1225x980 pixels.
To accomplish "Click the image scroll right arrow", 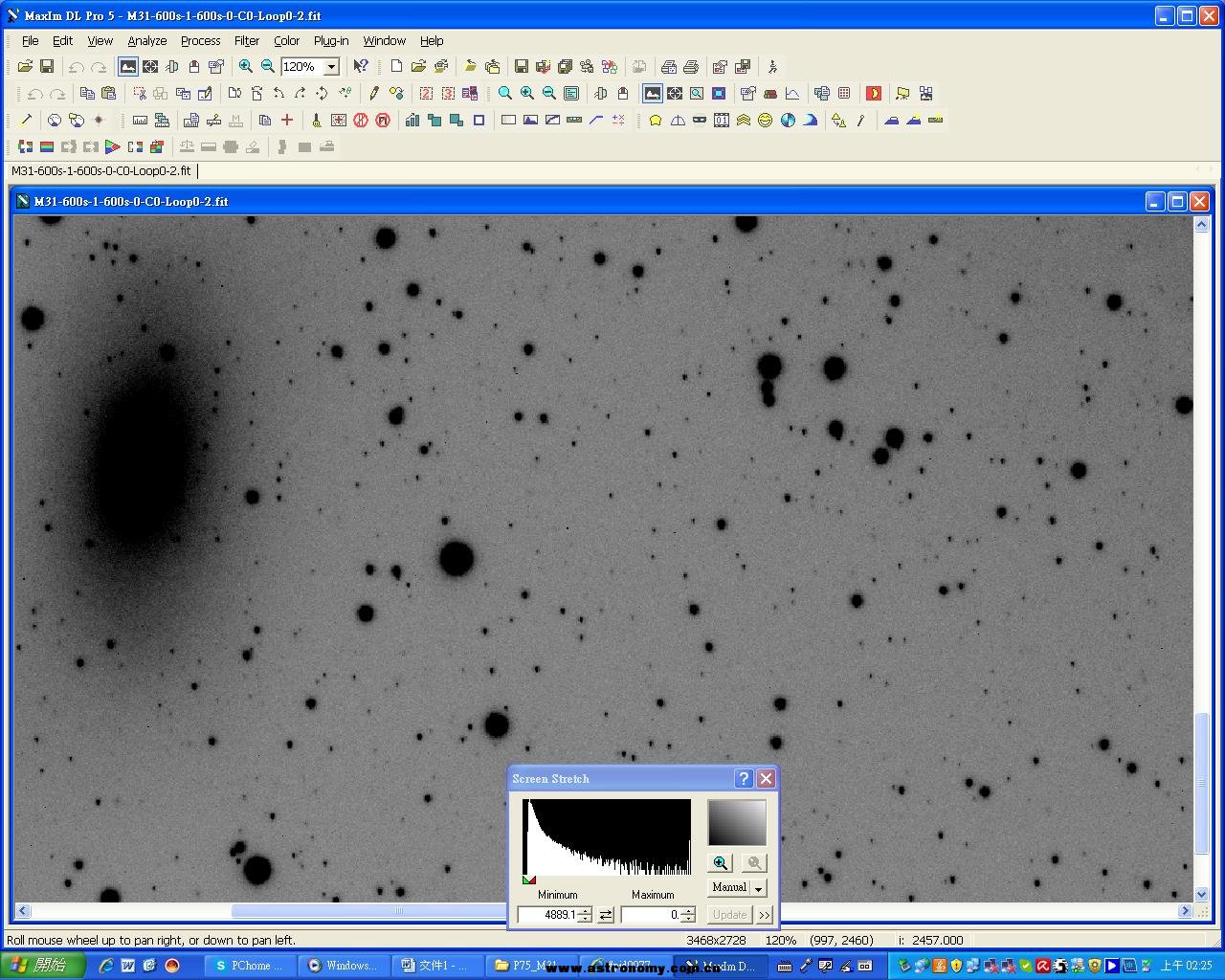I will click(1185, 910).
